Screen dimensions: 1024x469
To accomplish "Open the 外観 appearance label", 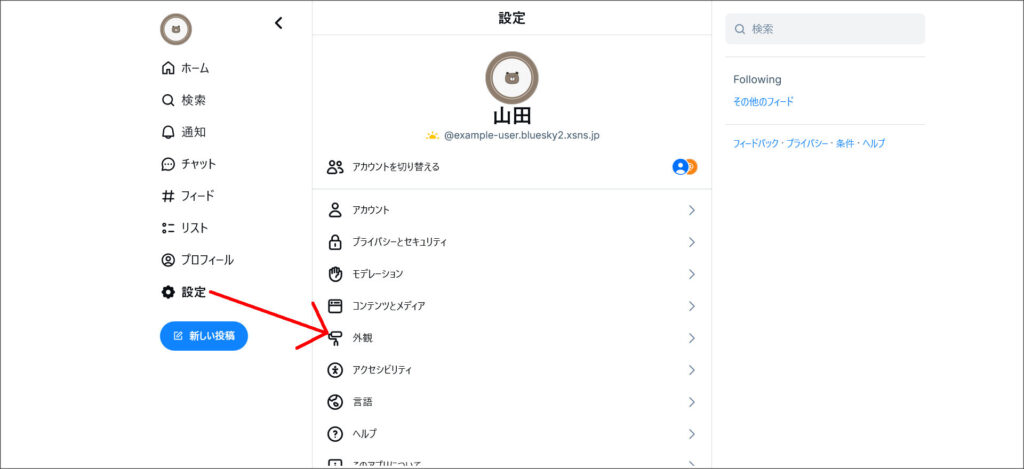I will (x=362, y=338).
